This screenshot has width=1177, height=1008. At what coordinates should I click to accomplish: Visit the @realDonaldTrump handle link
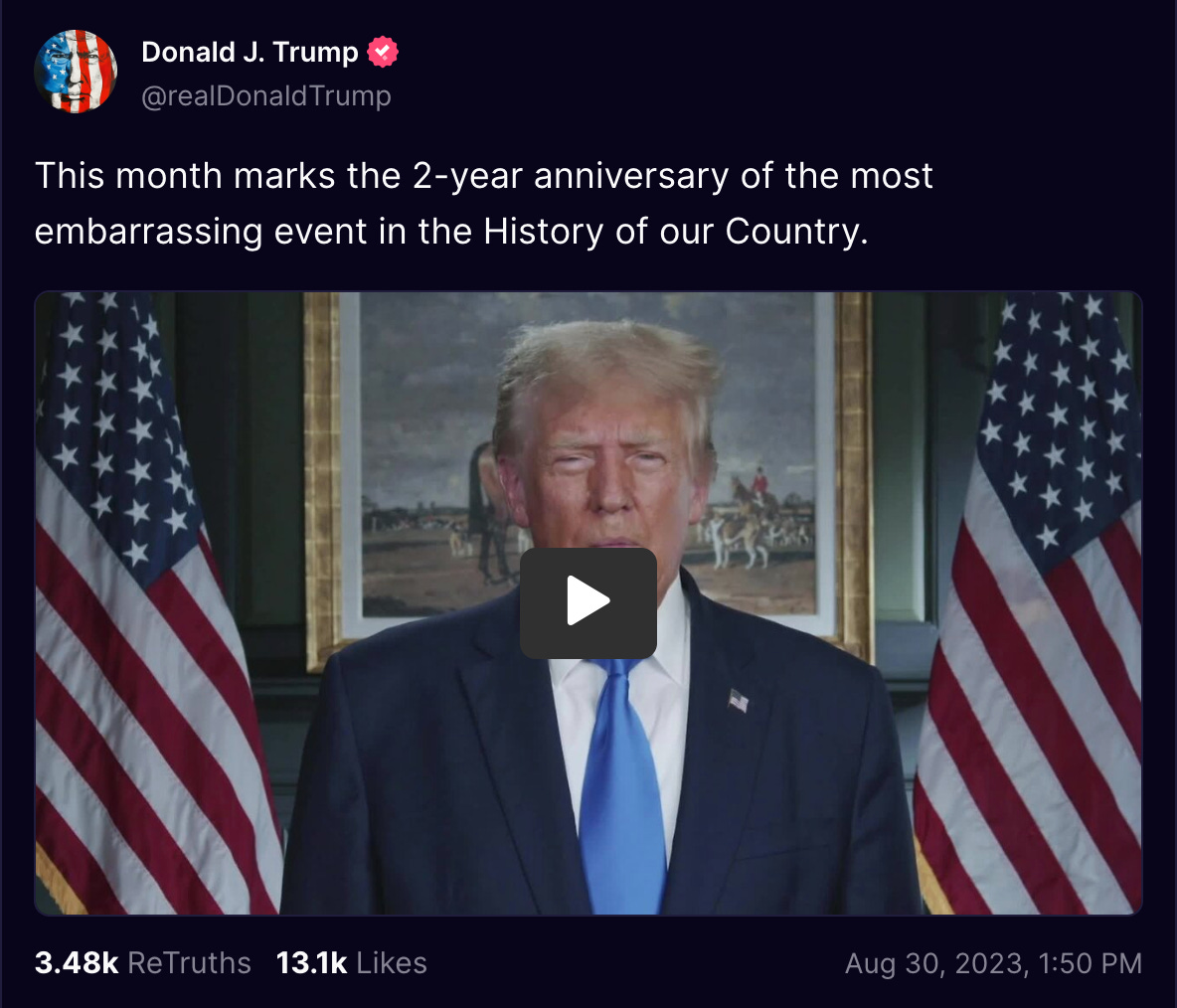[x=265, y=96]
